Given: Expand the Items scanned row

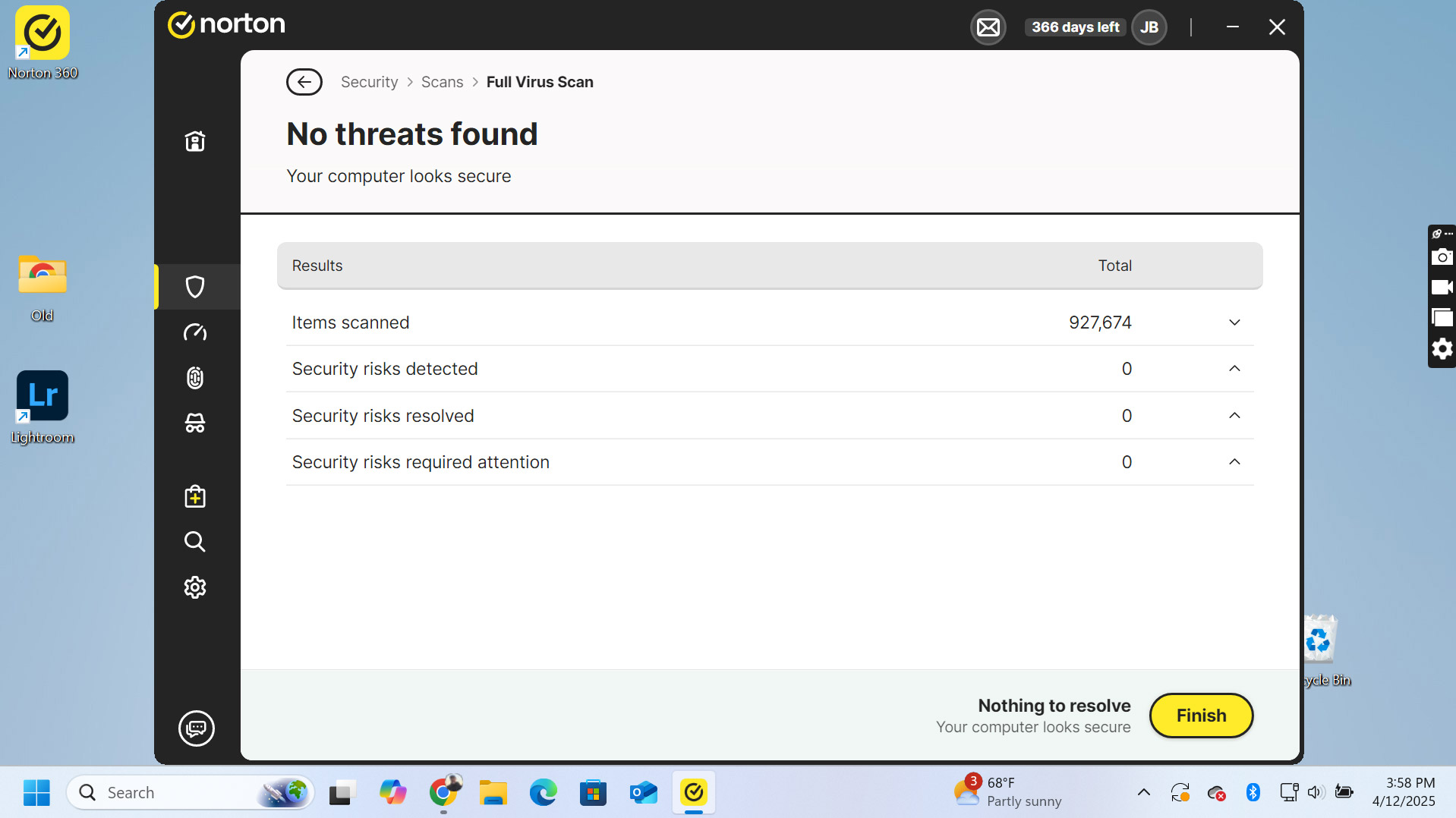Looking at the screenshot, I should (x=1234, y=322).
